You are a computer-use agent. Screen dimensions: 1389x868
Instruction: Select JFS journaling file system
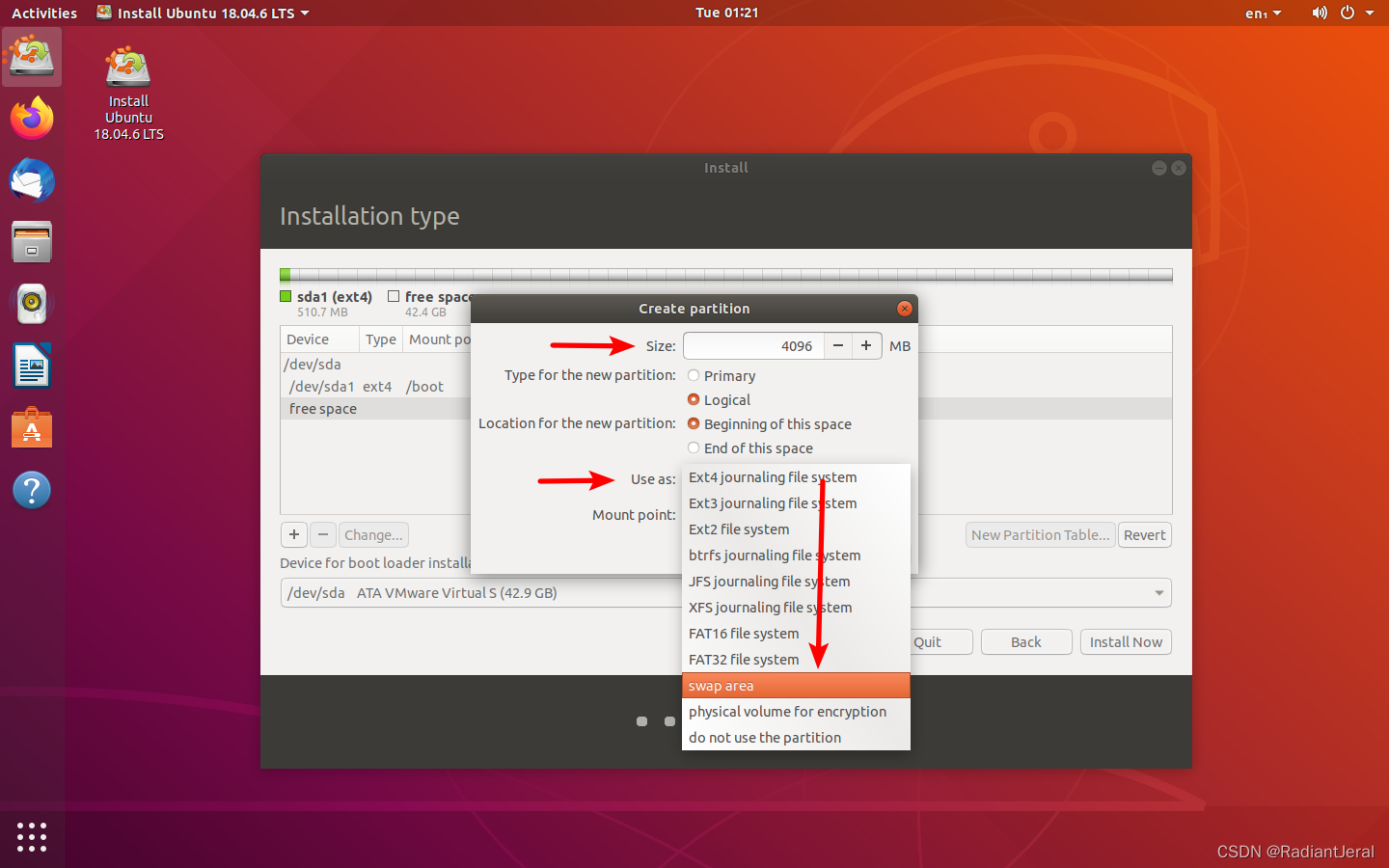pos(796,582)
